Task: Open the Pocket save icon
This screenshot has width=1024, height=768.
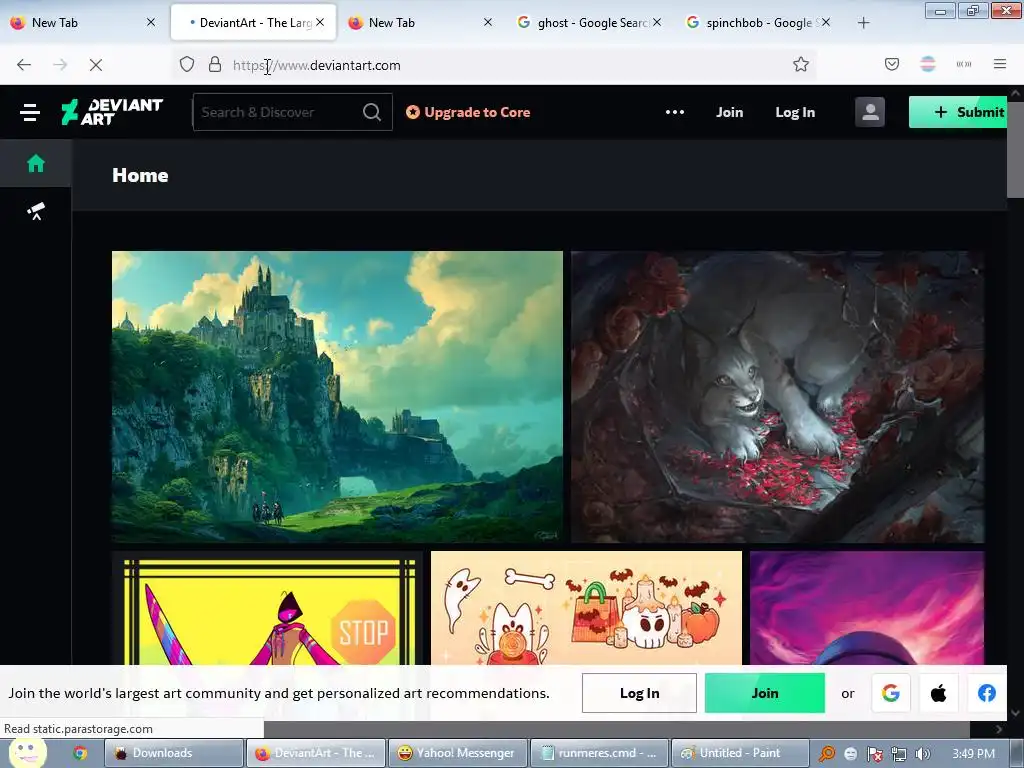Action: click(891, 64)
